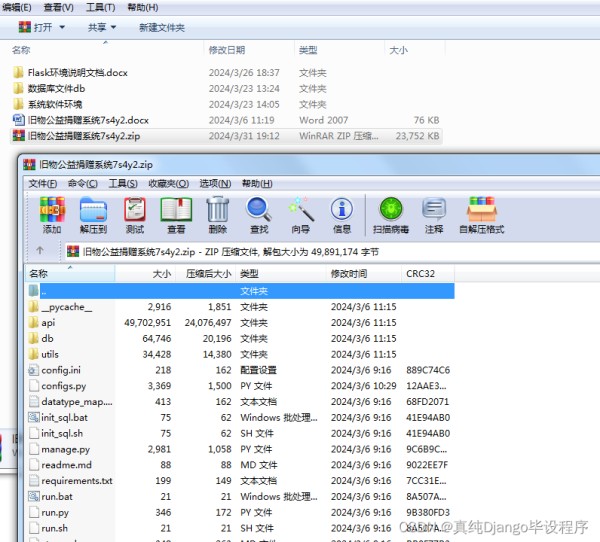Click the WinRAR address path field
The image size is (600, 542).
[332, 252]
